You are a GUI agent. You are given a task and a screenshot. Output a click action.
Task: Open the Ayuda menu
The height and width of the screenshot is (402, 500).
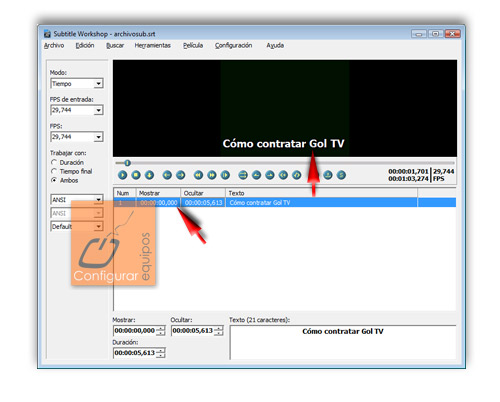coord(275,45)
